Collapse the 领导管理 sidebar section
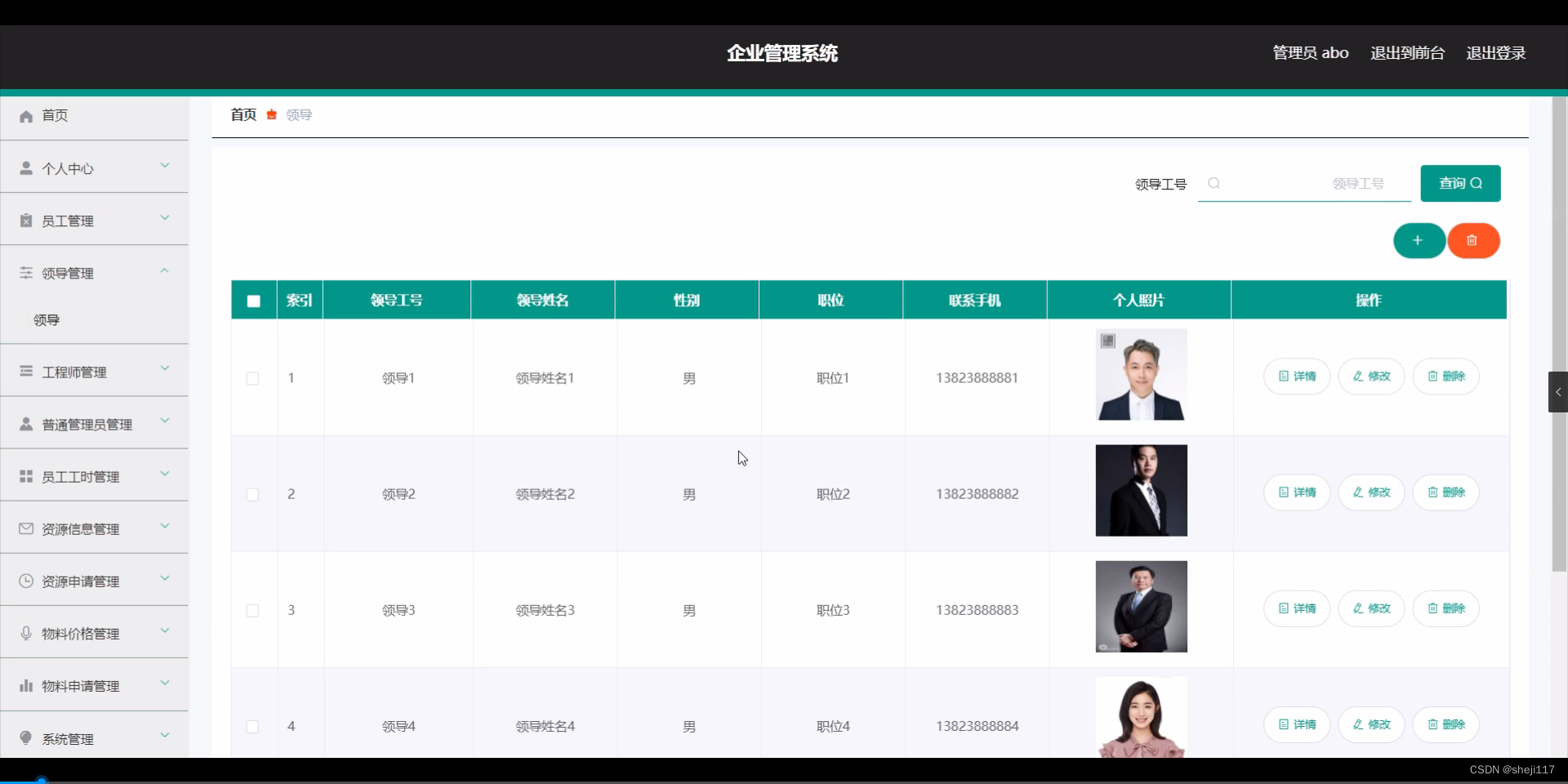 click(x=163, y=270)
